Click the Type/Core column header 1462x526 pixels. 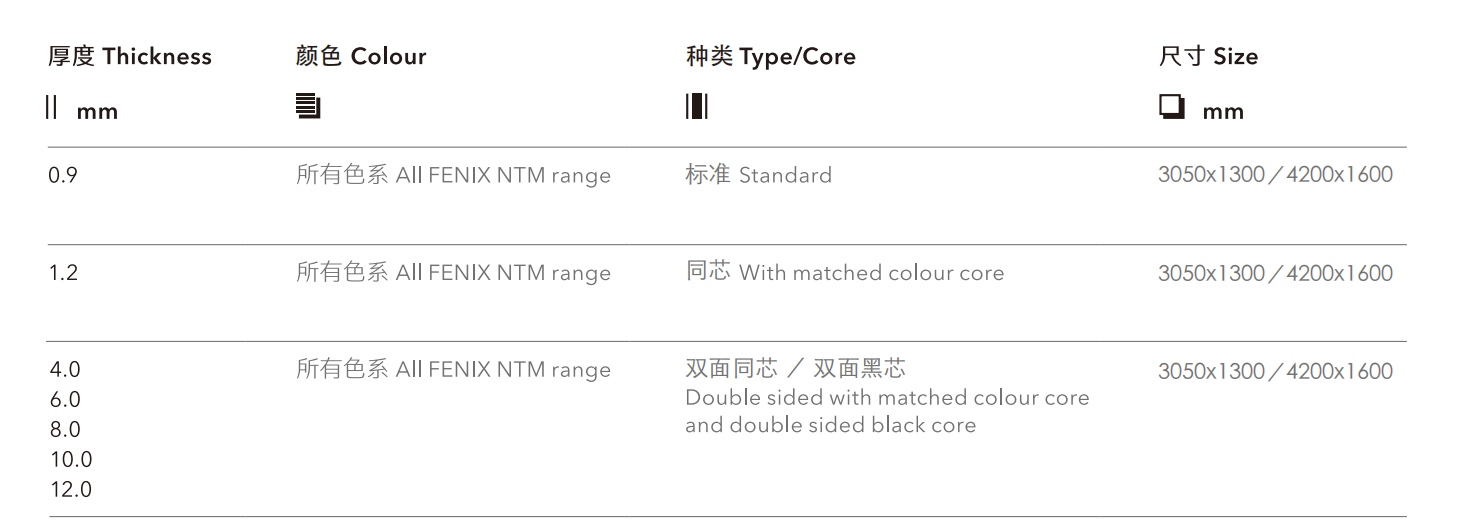tap(770, 57)
